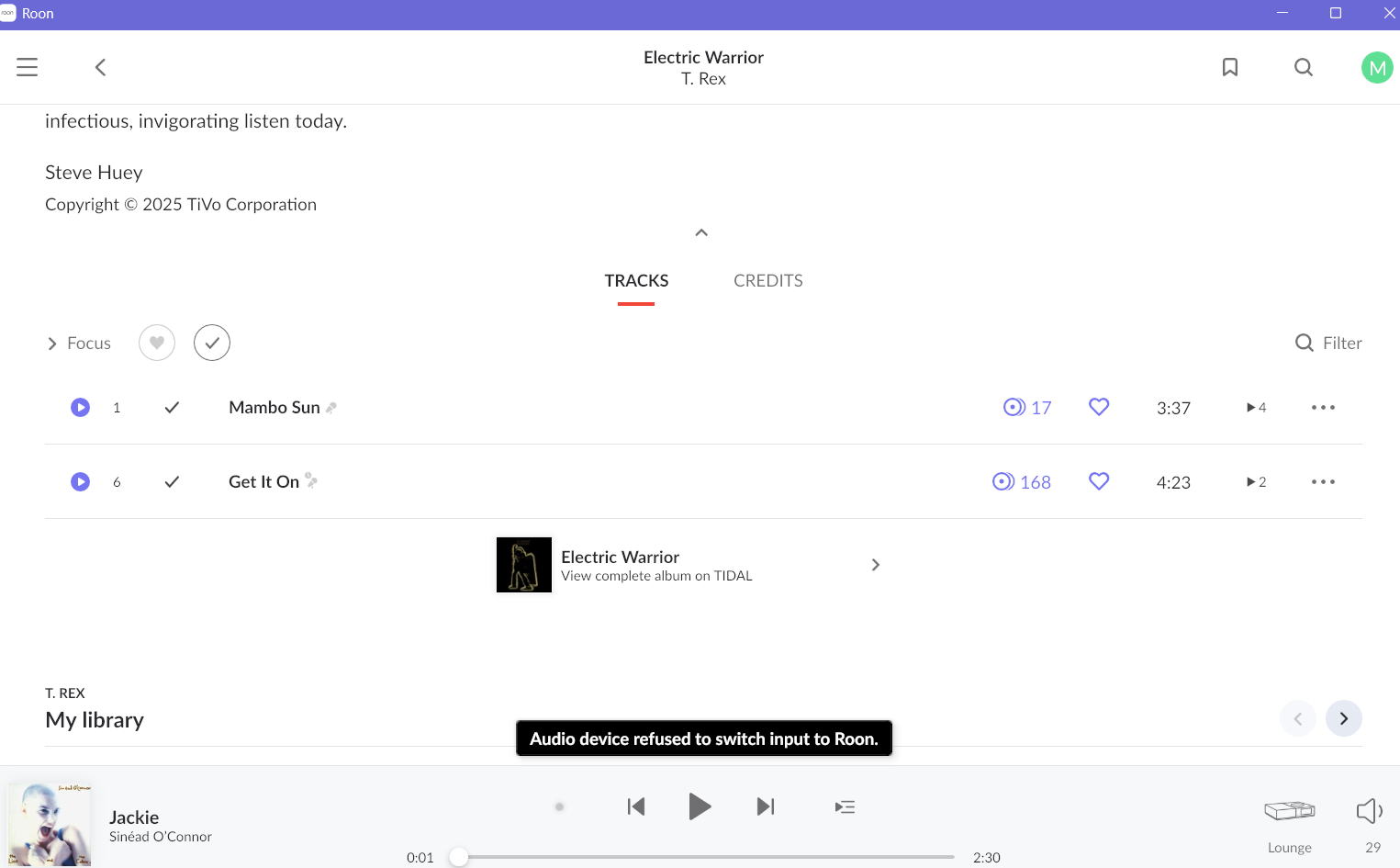View the 168 versions of Get It On
Screen dimensions: 1400x868
point(1022,482)
